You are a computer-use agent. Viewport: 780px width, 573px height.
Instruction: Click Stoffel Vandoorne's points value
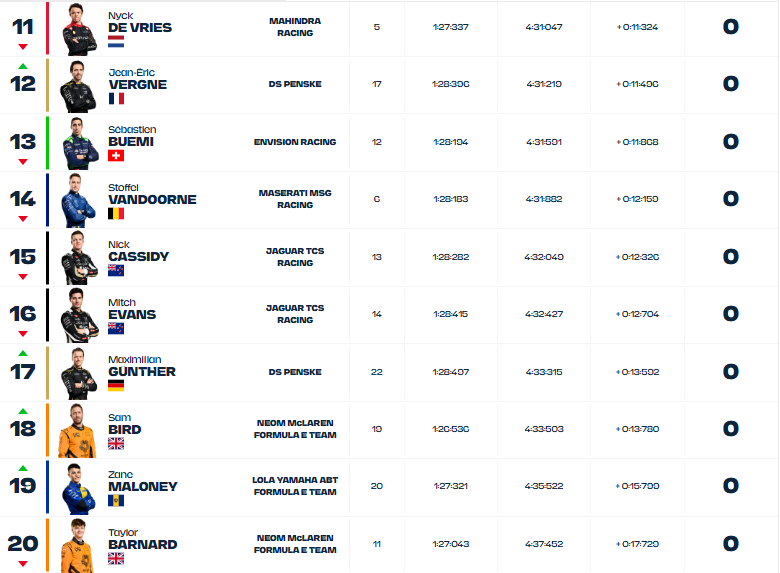pyautogui.click(x=730, y=199)
